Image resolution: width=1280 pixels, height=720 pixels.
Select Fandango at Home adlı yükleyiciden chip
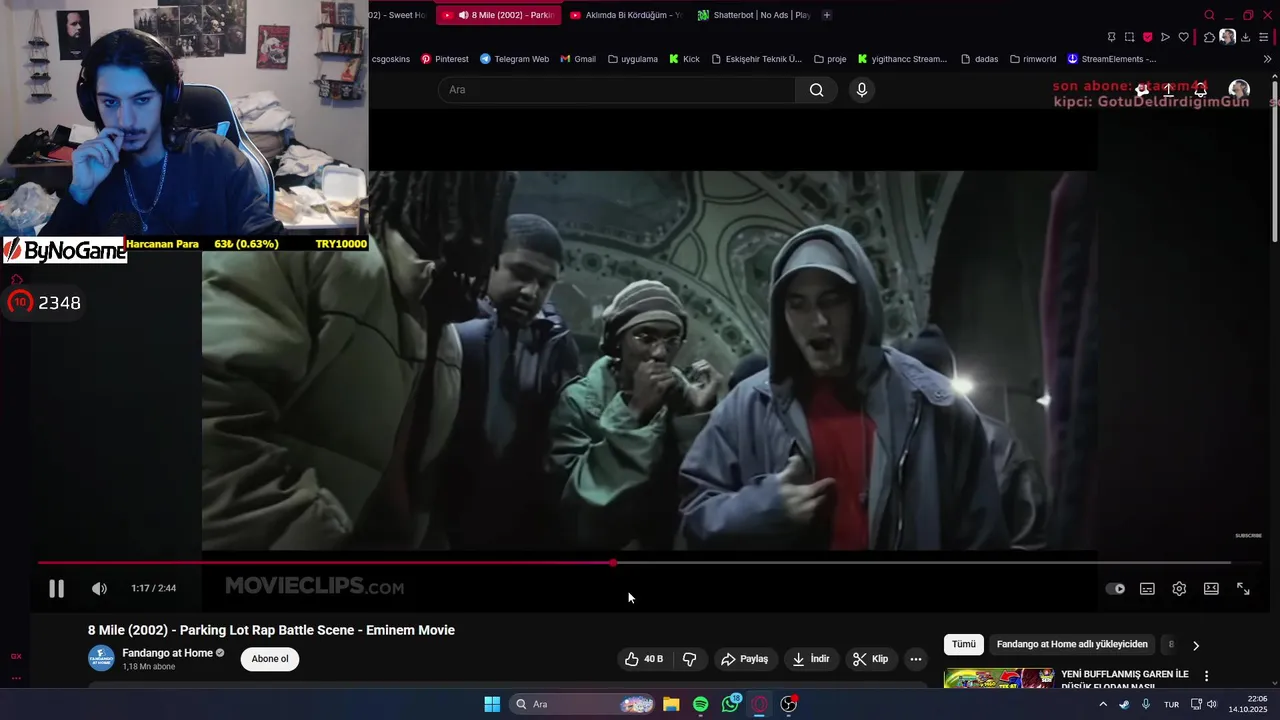tap(1072, 645)
